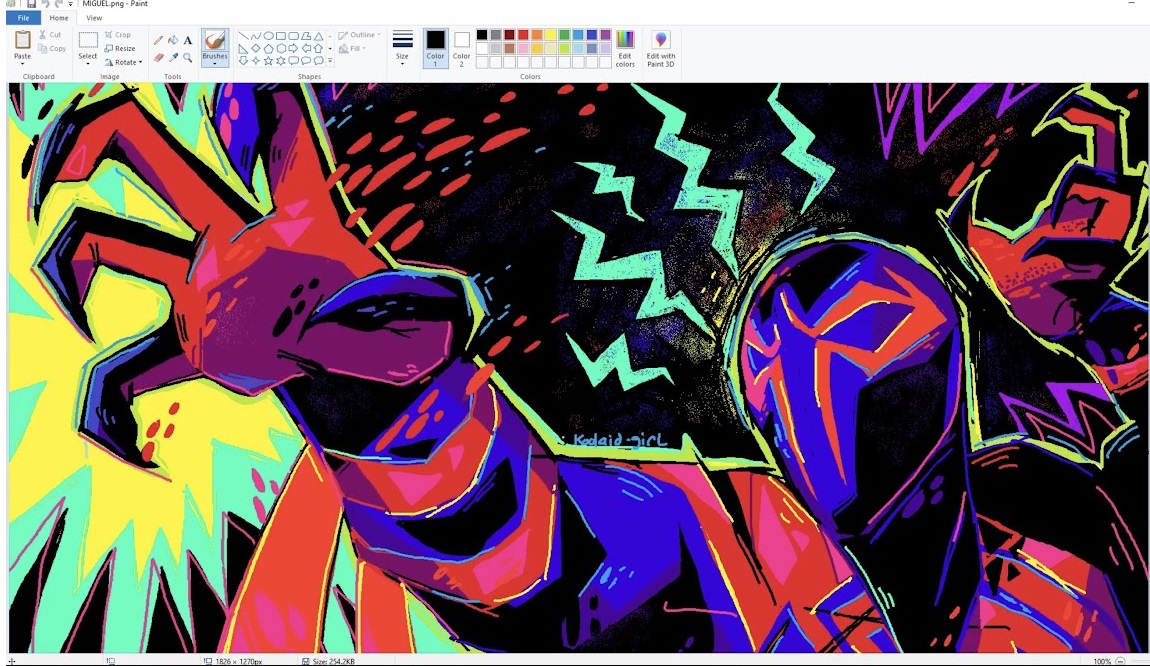The image size is (1150, 666).
Task: Choose the Six-point star shape
Action: [x=281, y=61]
